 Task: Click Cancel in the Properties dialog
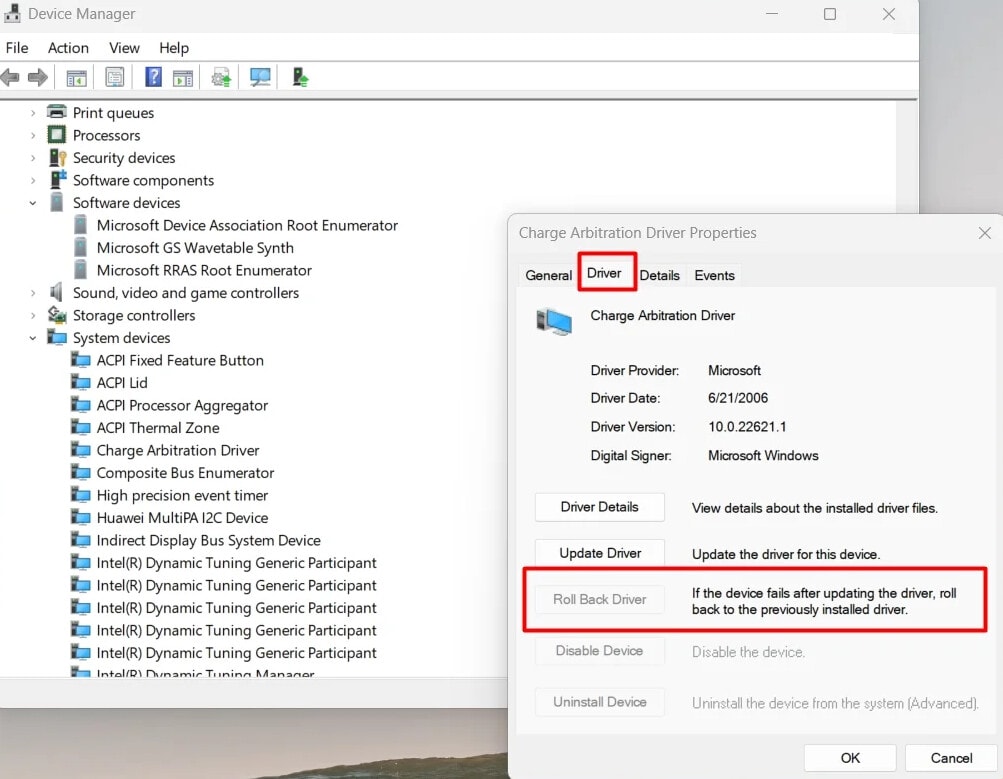coord(951,758)
